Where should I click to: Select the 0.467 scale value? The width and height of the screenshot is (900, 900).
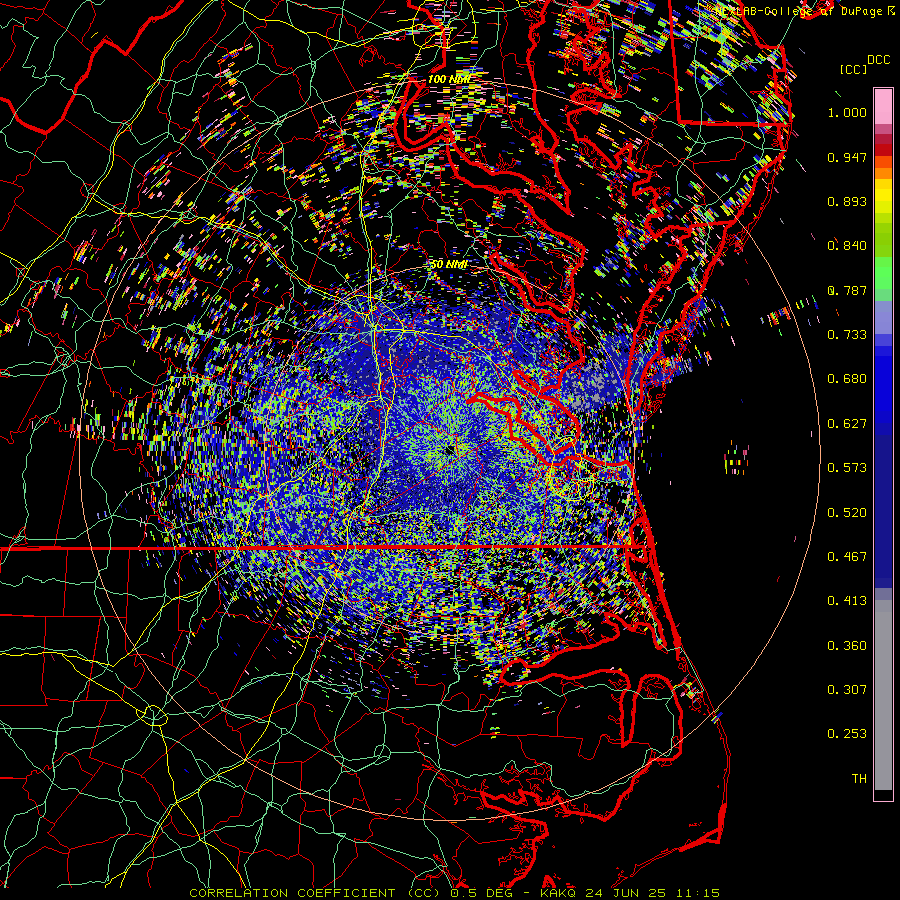[x=847, y=557]
